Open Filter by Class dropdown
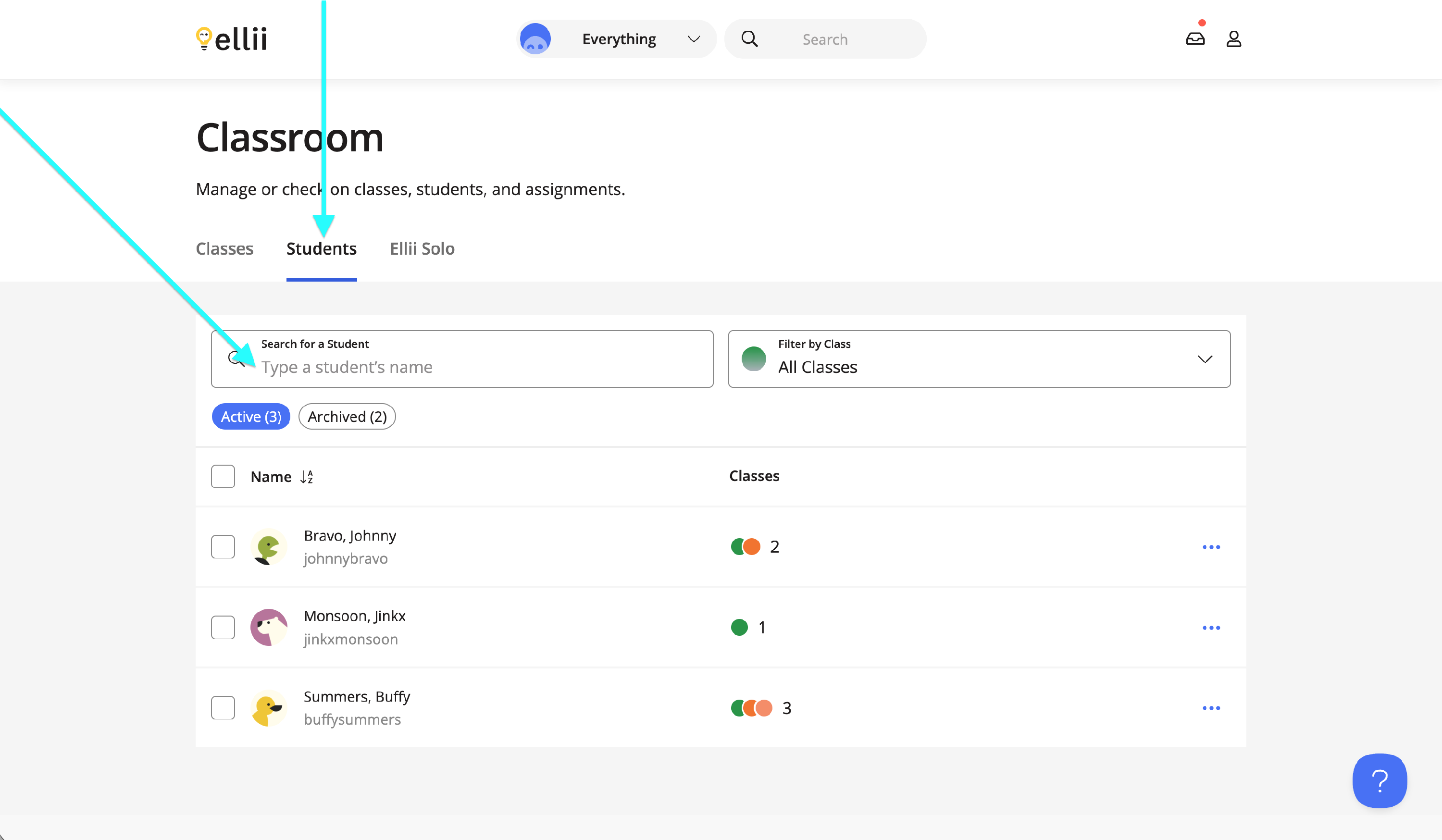 (x=979, y=359)
